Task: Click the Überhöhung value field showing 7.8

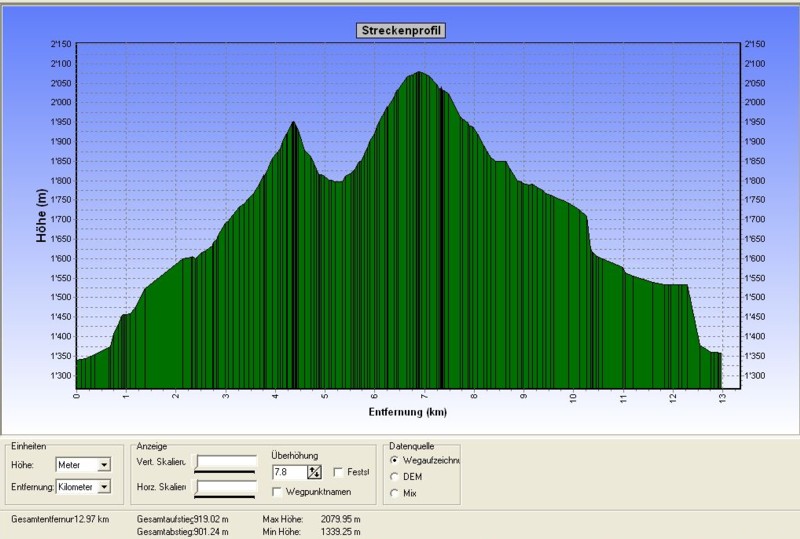Action: pos(288,472)
